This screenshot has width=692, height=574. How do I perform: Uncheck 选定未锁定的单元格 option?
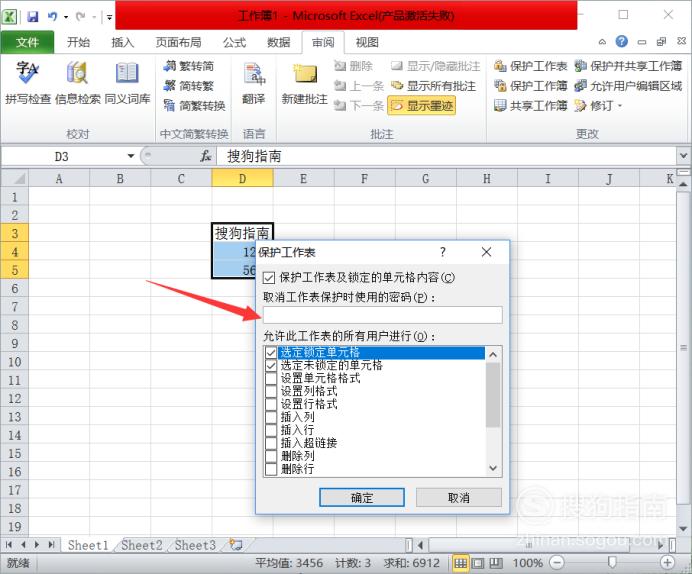pyautogui.click(x=271, y=365)
